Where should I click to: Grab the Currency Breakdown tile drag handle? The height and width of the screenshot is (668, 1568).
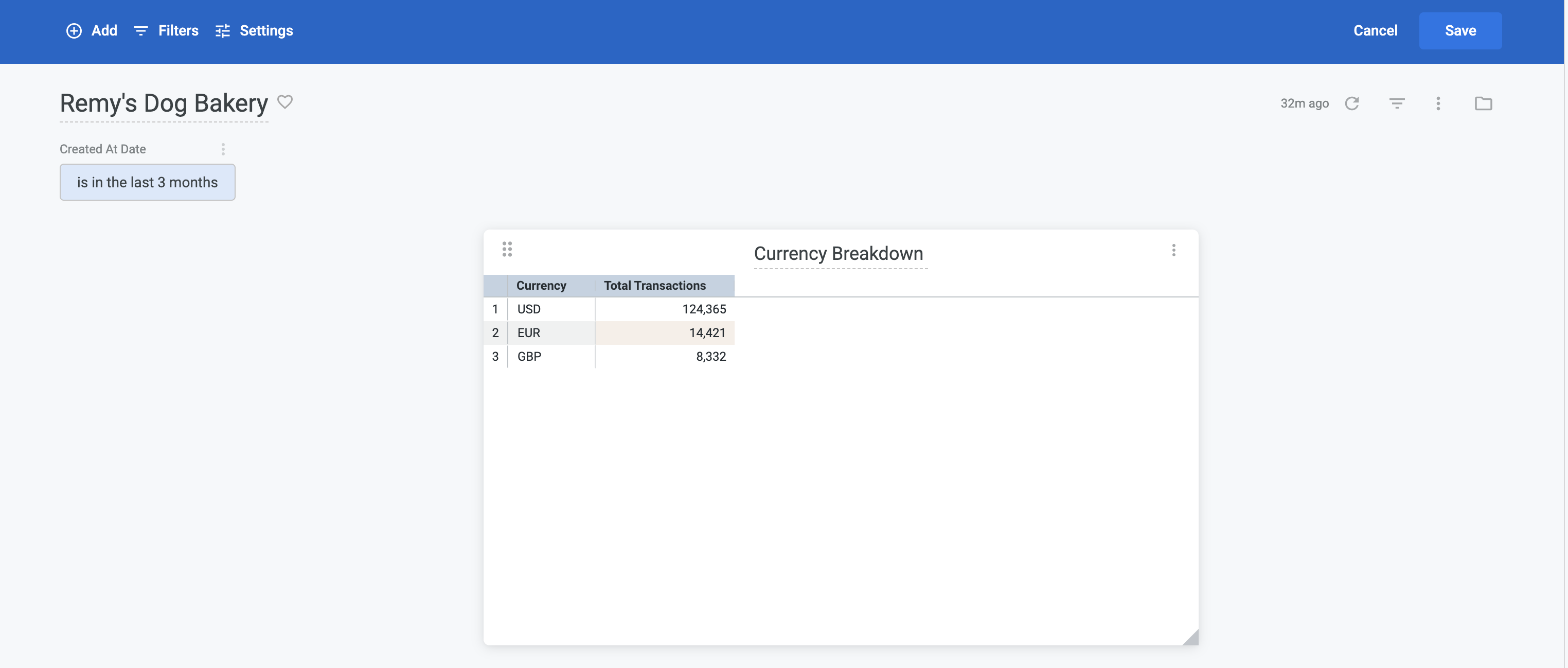(x=507, y=249)
